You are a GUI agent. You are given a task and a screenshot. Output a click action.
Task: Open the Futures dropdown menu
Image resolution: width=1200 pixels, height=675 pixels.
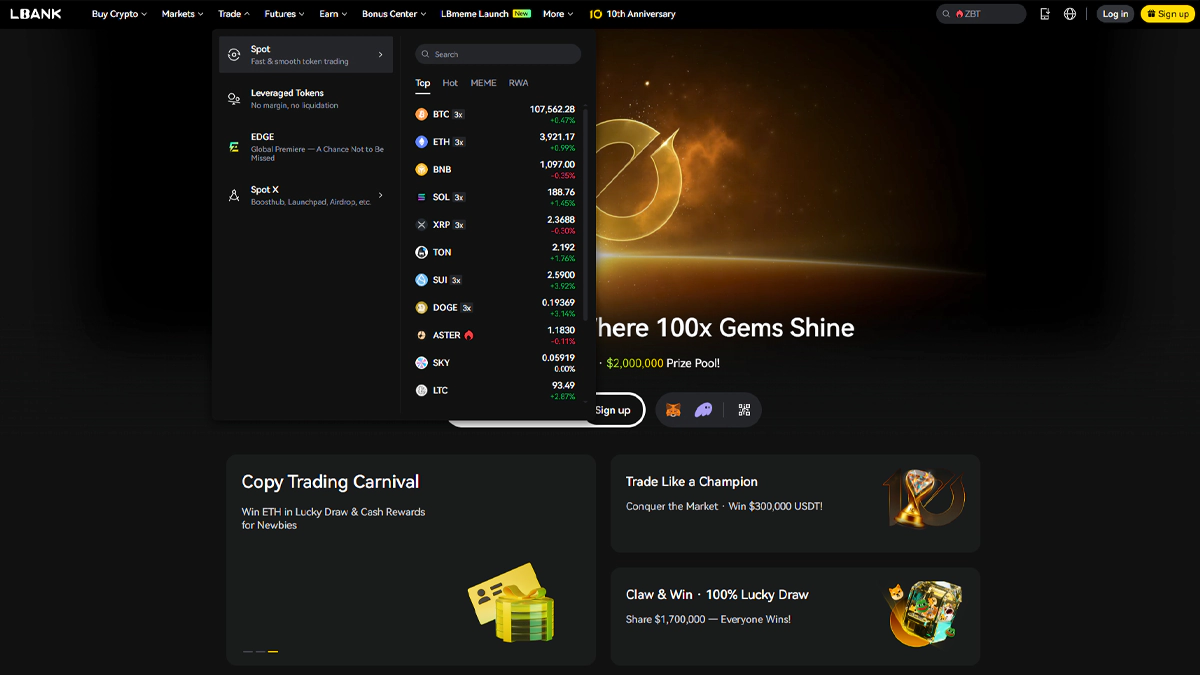point(285,14)
